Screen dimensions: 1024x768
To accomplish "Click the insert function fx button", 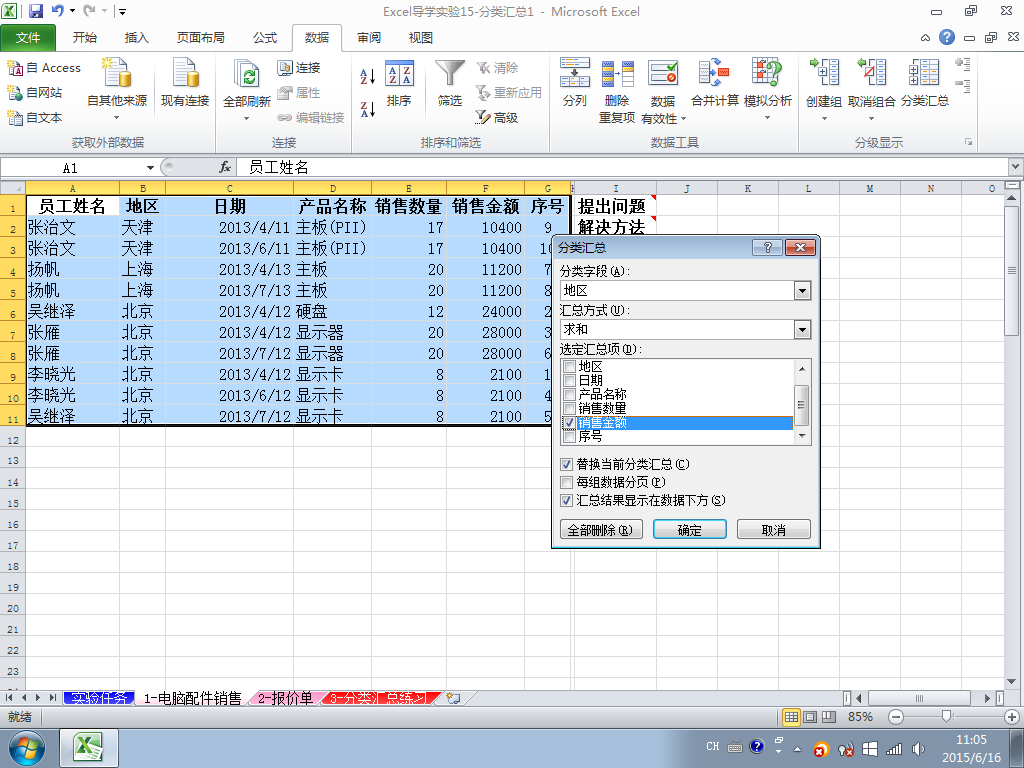I will click(225, 167).
